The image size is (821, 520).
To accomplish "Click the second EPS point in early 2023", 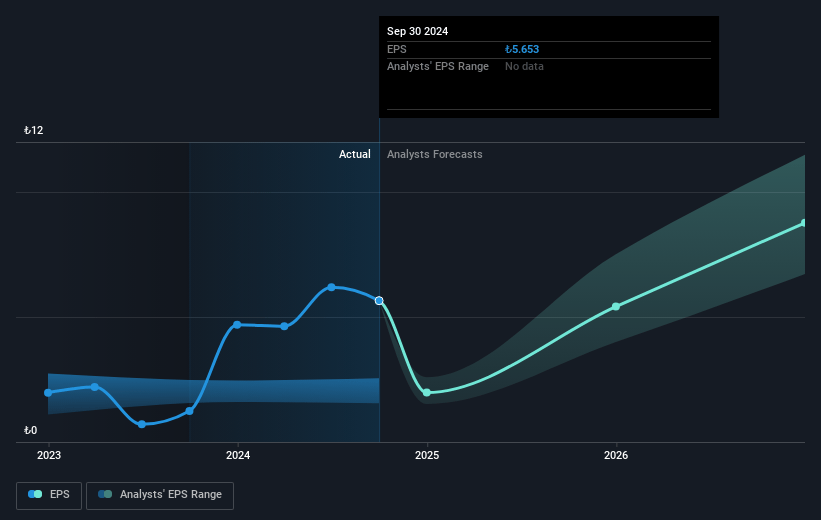I will point(95,387).
